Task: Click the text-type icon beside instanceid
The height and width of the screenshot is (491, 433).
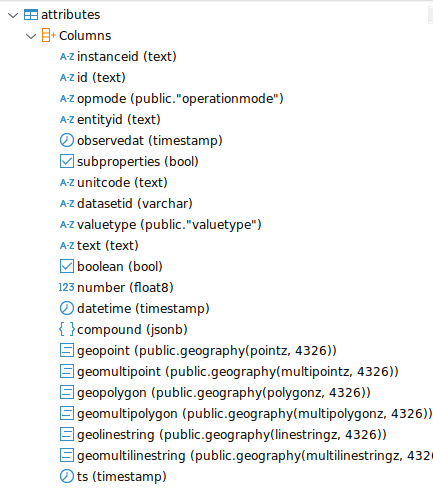Action: pyautogui.click(x=67, y=57)
